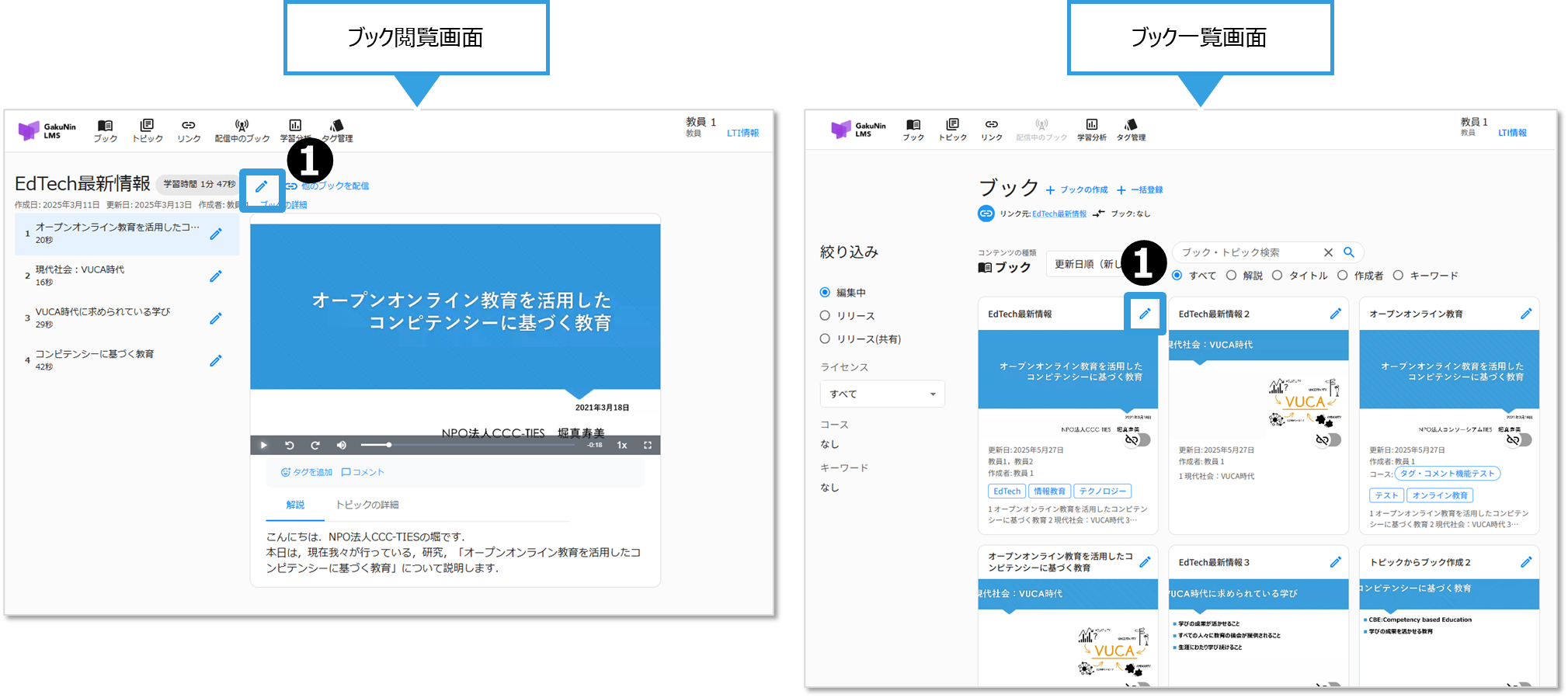The image size is (1568, 698).
Task: Enter fullscreen mode on the video player
Action: click(648, 445)
